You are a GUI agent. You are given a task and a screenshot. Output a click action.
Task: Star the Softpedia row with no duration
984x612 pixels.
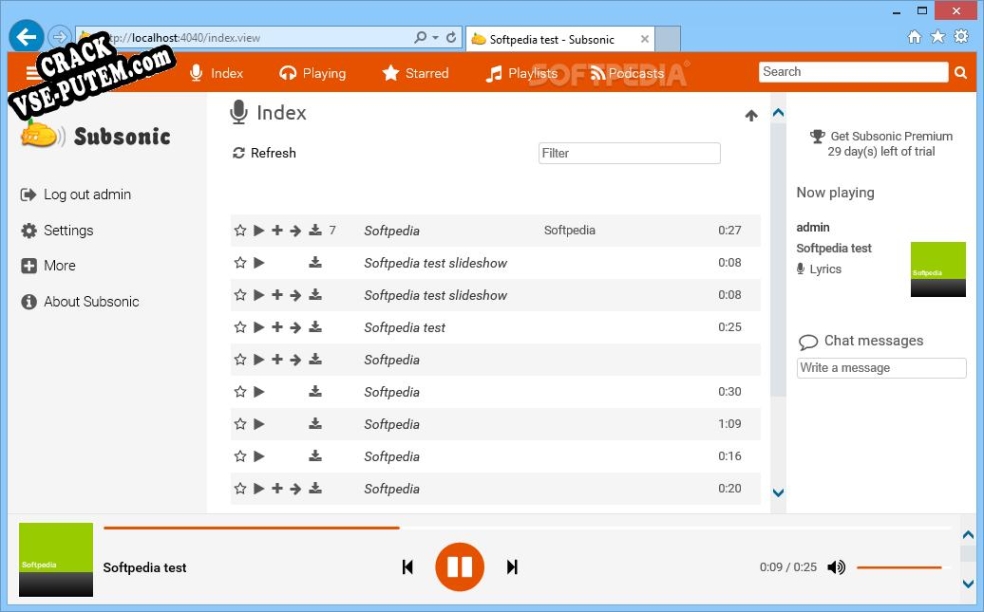point(240,359)
